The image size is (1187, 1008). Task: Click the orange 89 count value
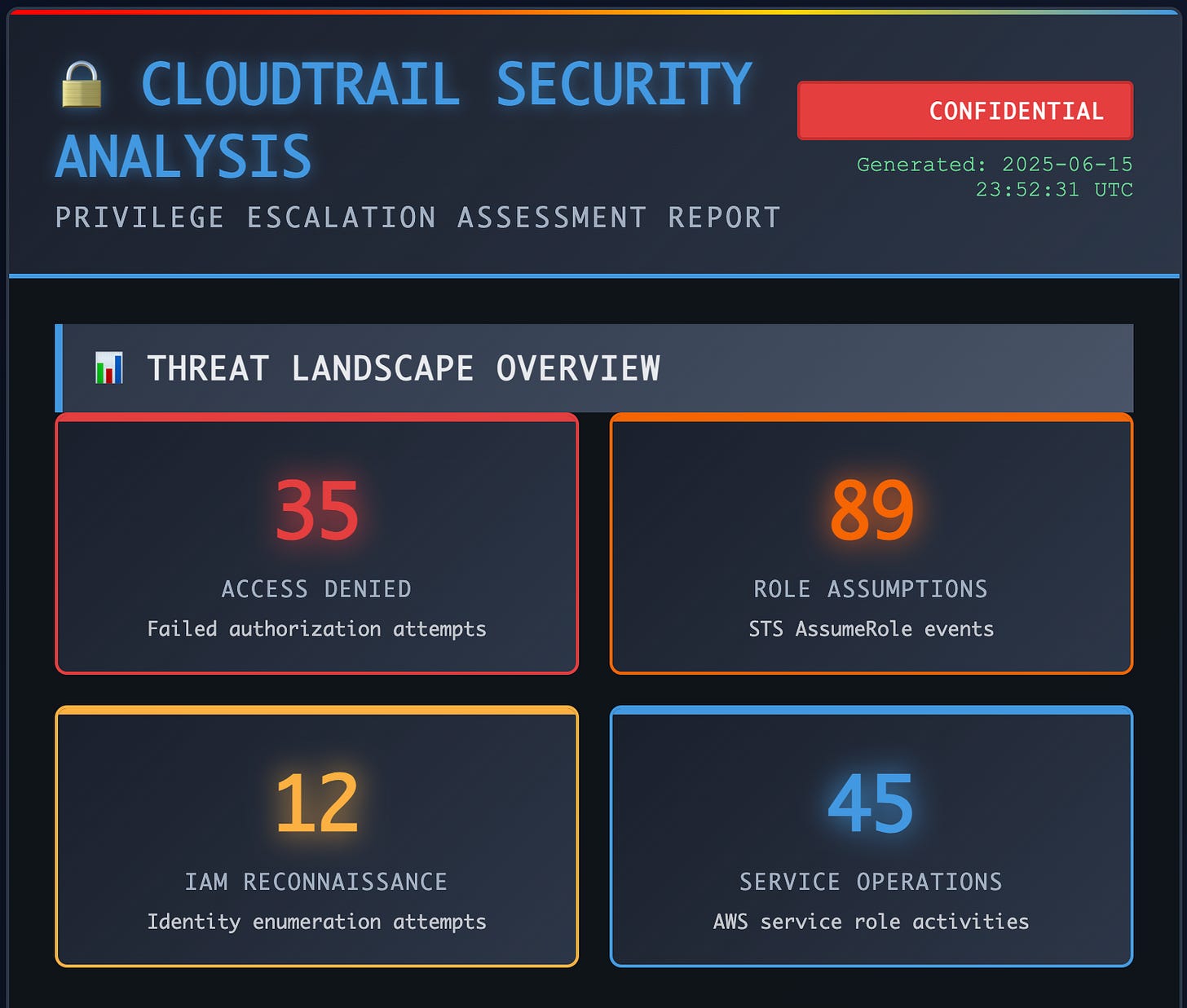pos(871,511)
